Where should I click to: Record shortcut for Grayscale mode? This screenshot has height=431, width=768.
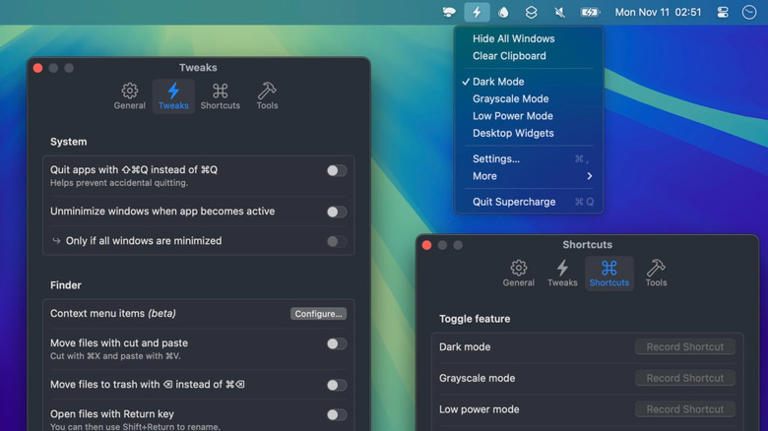click(685, 378)
